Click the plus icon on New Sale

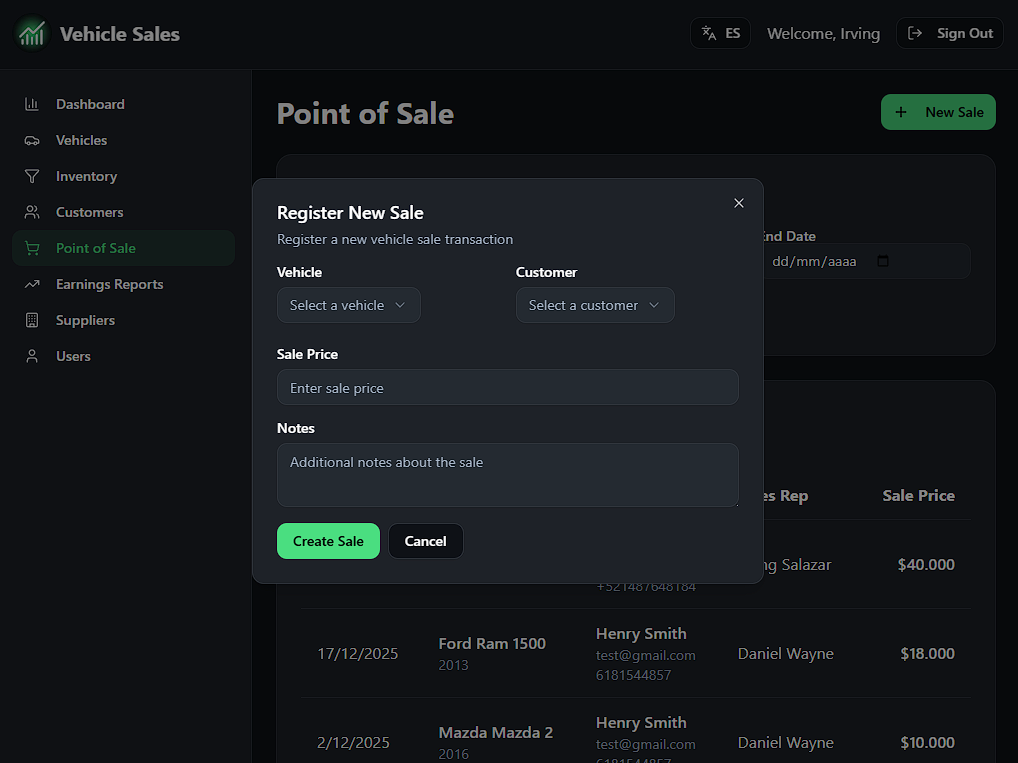pyautogui.click(x=901, y=112)
